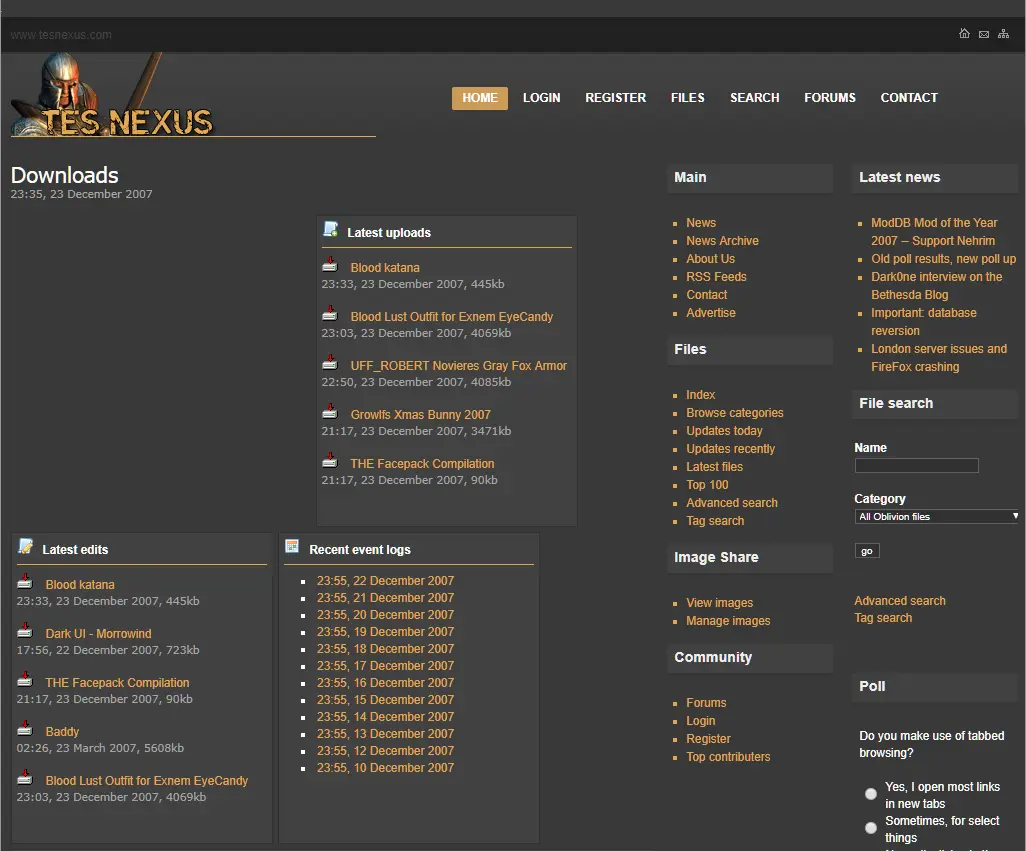
Task: Open Forums link under Community
Action: coord(706,703)
